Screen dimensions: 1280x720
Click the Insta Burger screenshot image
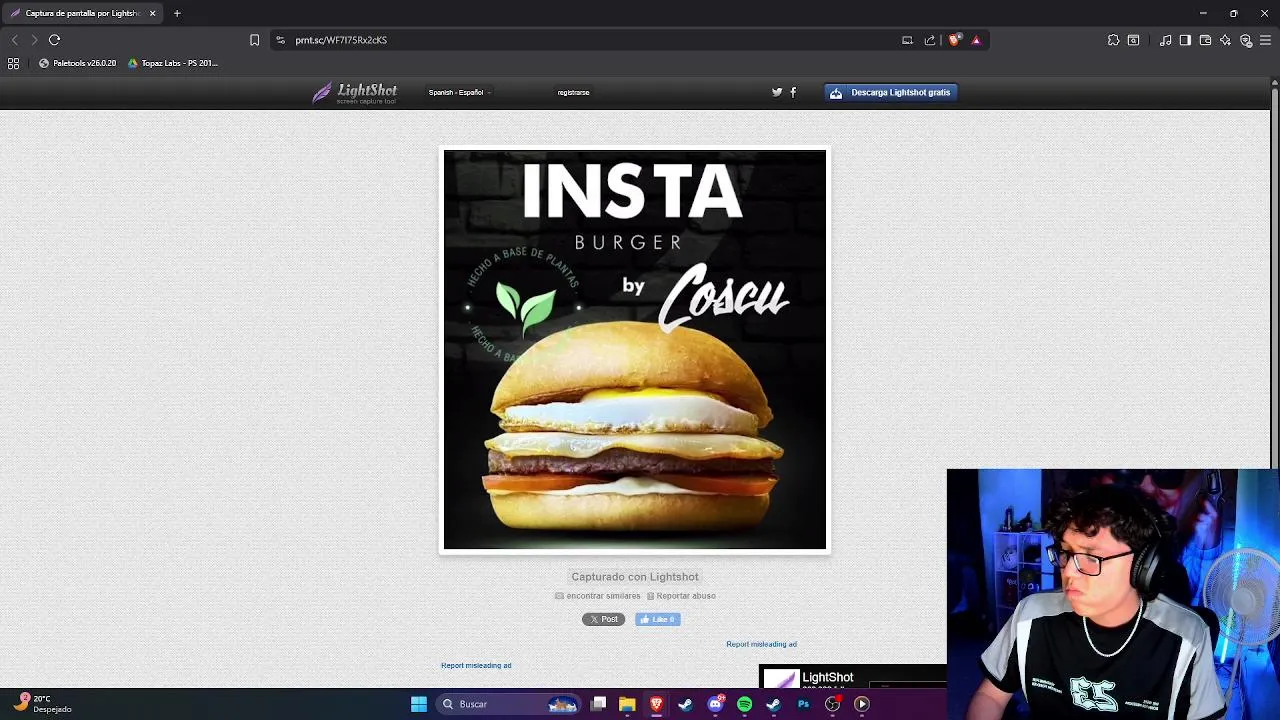635,350
